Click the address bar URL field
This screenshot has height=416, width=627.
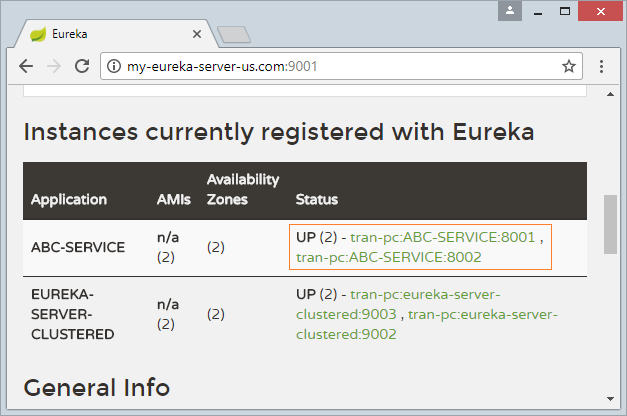click(341, 66)
